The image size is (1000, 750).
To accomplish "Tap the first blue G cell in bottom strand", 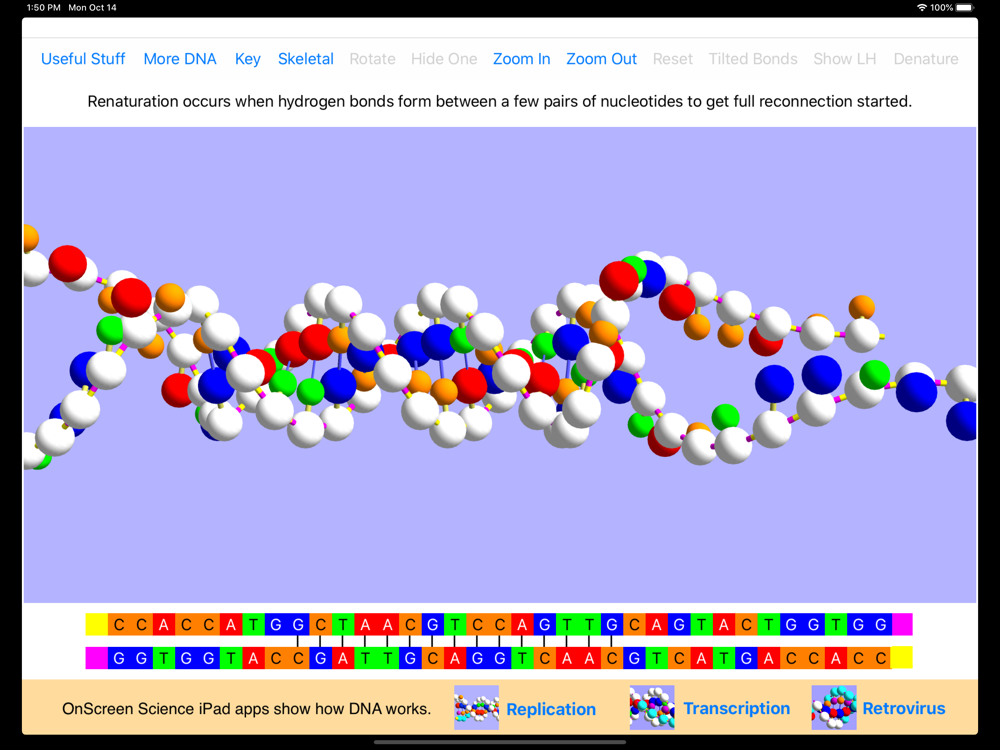I will tap(119, 658).
